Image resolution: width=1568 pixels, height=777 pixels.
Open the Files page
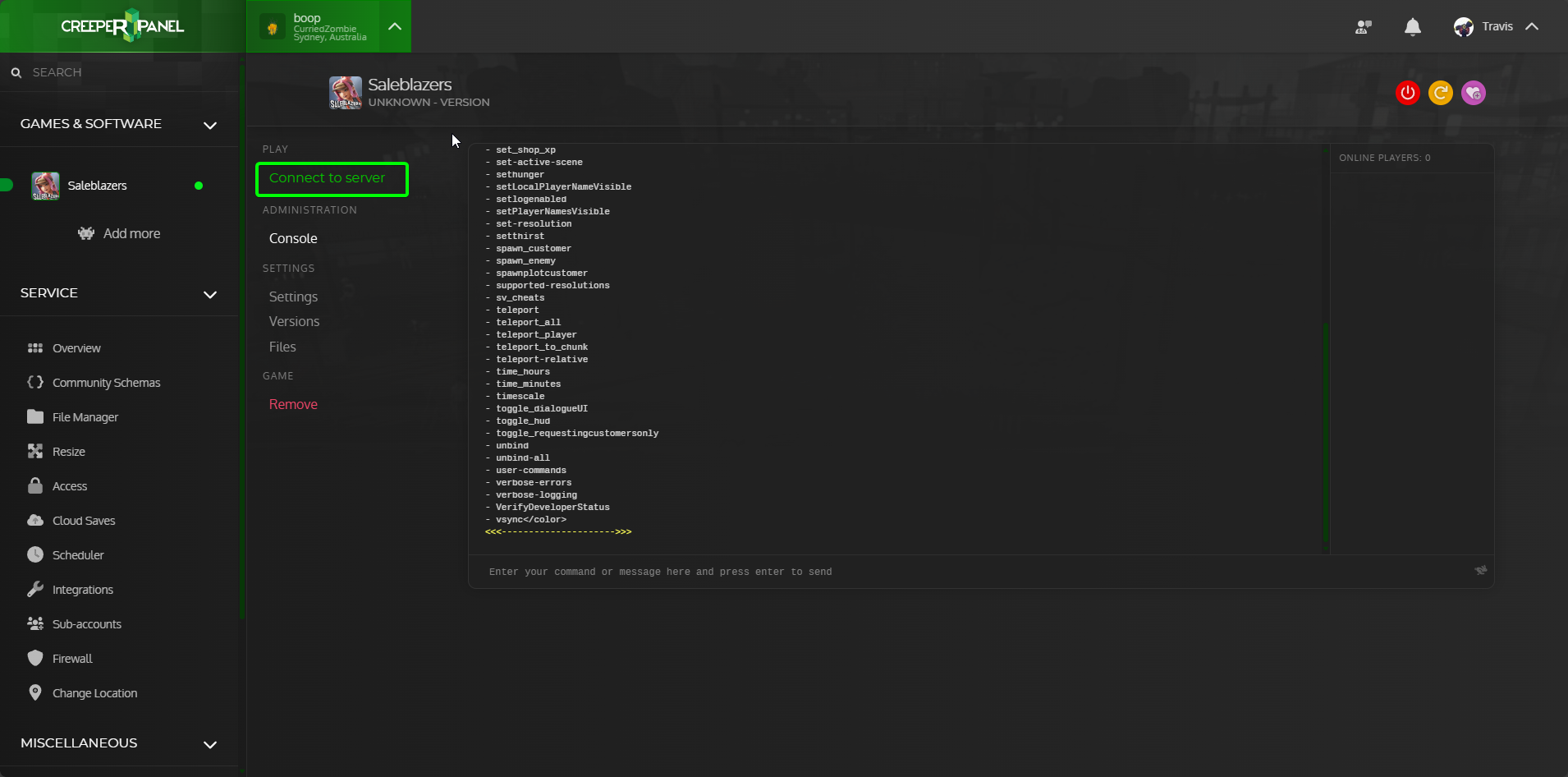[282, 347]
